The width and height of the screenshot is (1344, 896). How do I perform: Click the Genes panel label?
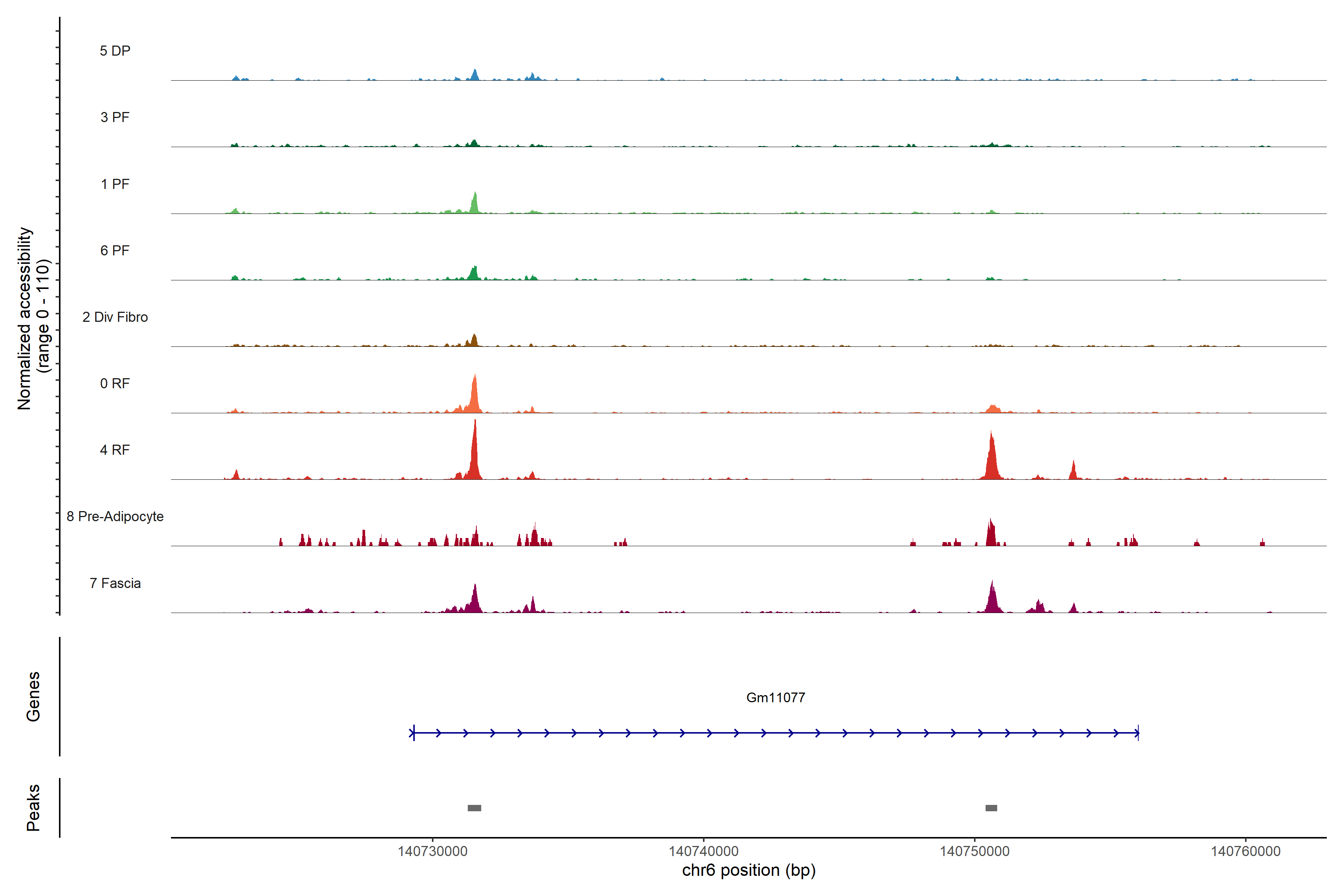tap(33, 697)
